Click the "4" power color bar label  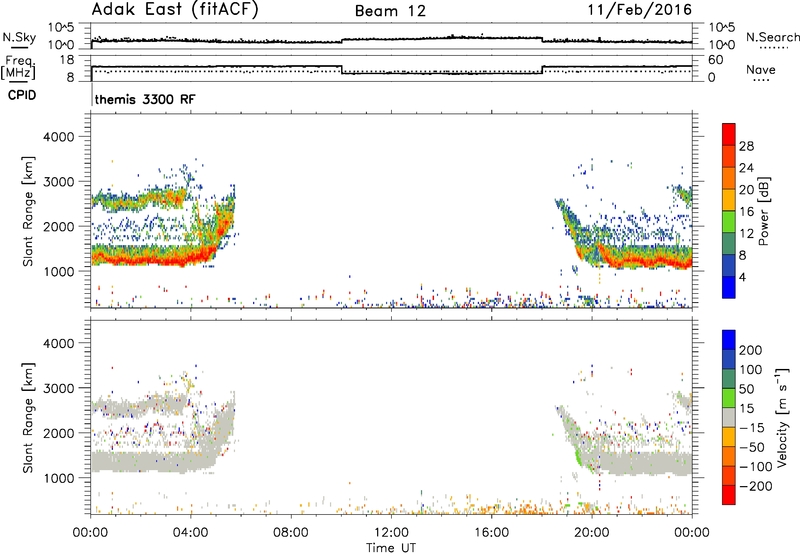[742, 277]
